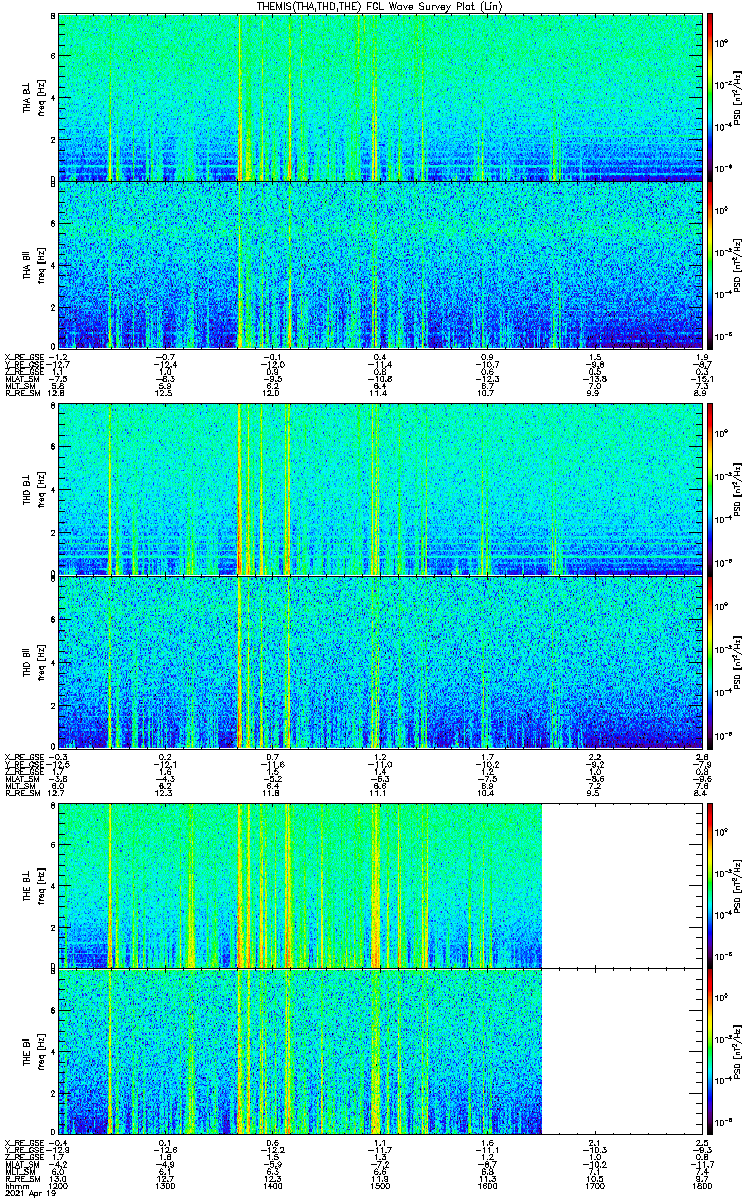Click the PSD color bar beside THD B-parallel panel

(711, 662)
